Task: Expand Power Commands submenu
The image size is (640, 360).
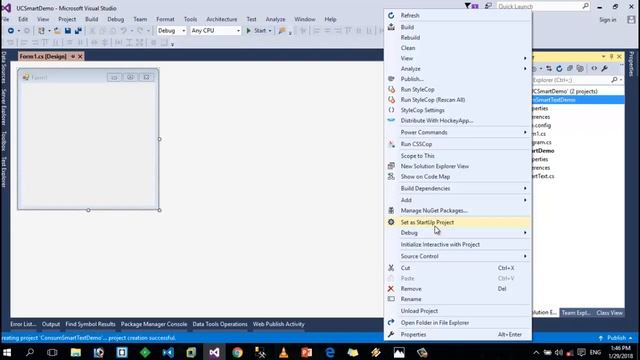Action: [458, 132]
